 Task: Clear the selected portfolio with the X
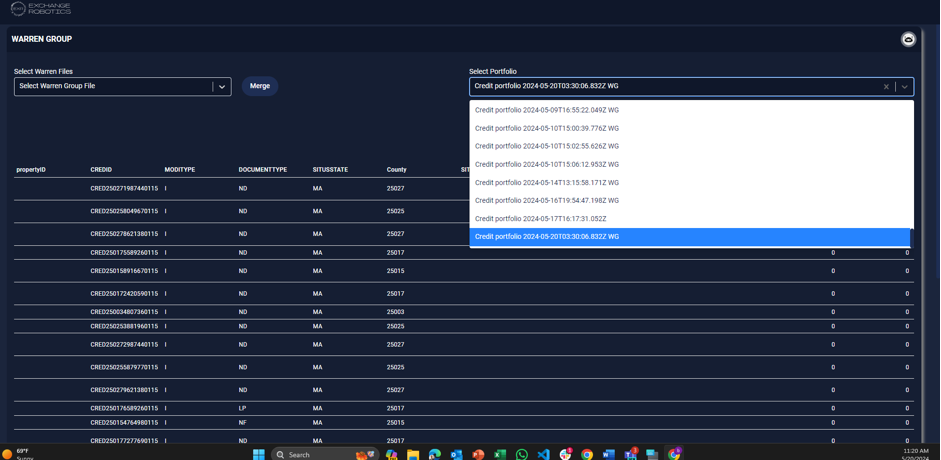(886, 87)
